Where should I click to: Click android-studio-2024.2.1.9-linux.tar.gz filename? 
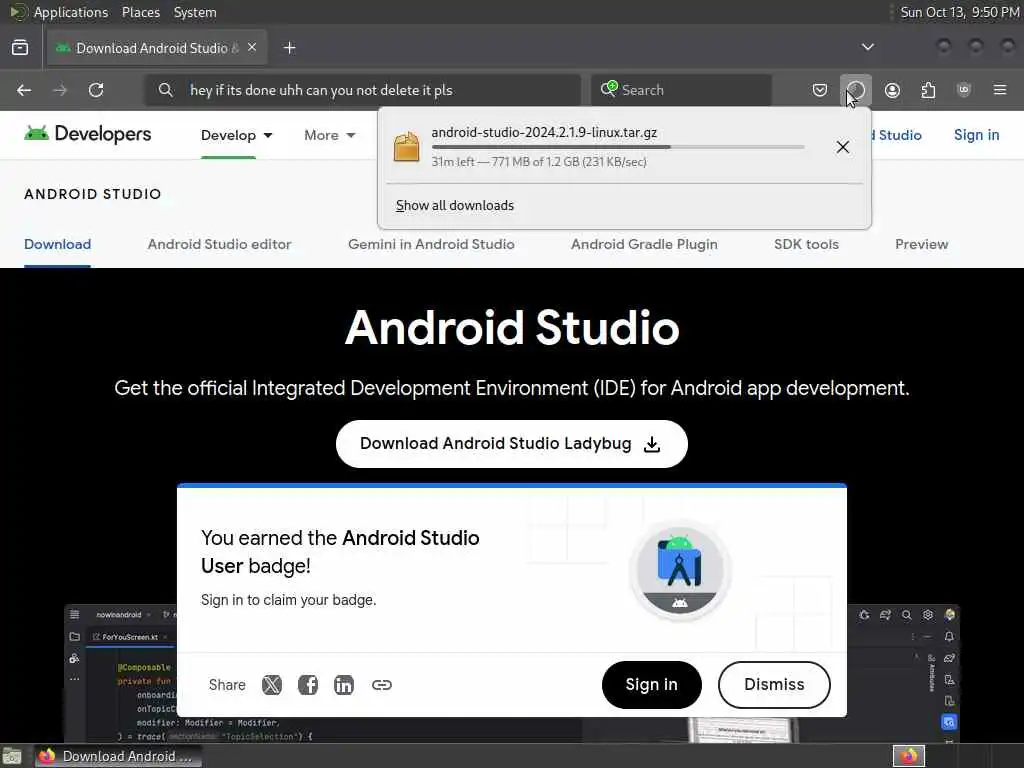coord(544,133)
